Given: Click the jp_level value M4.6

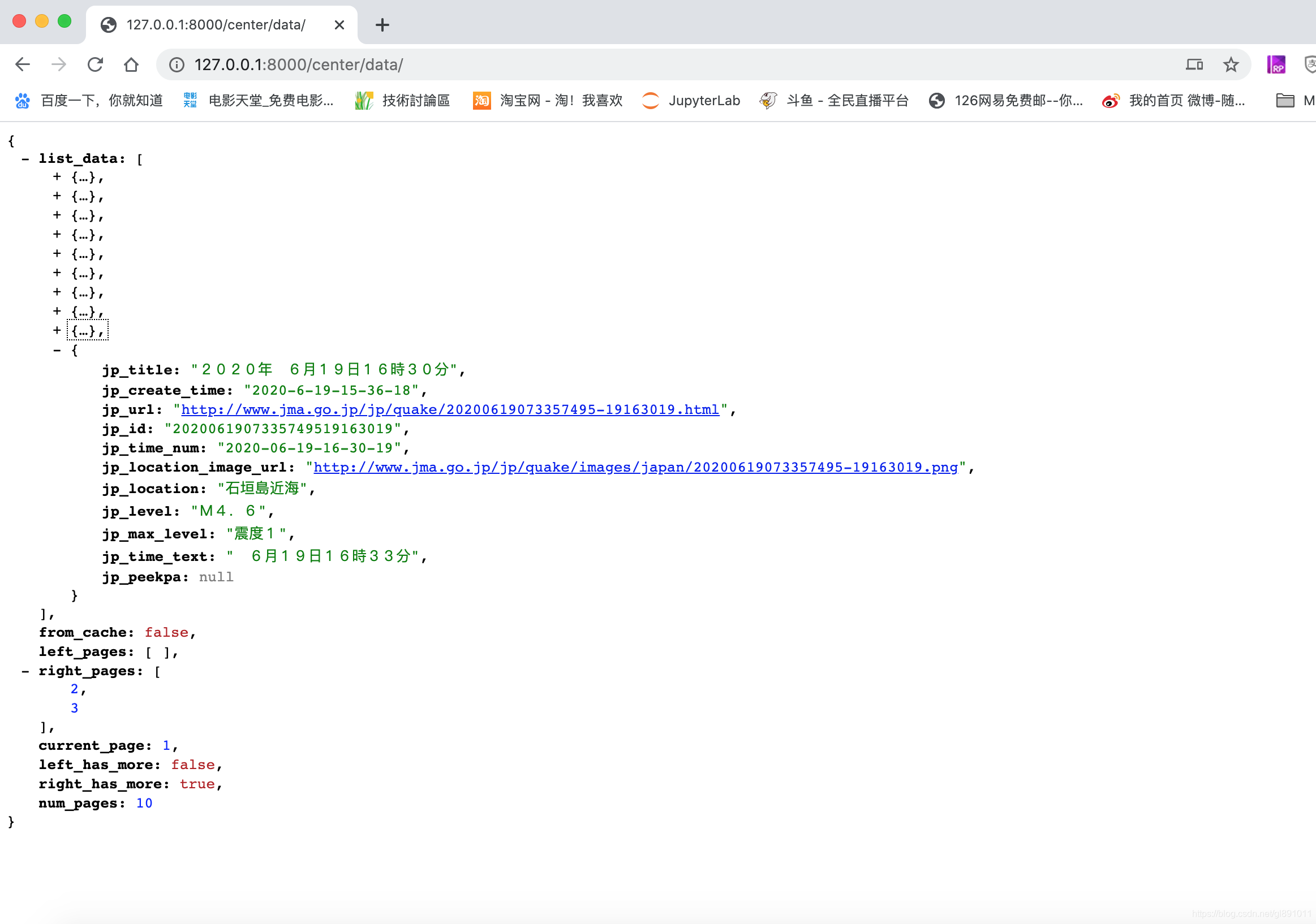Looking at the screenshot, I should (x=228, y=511).
